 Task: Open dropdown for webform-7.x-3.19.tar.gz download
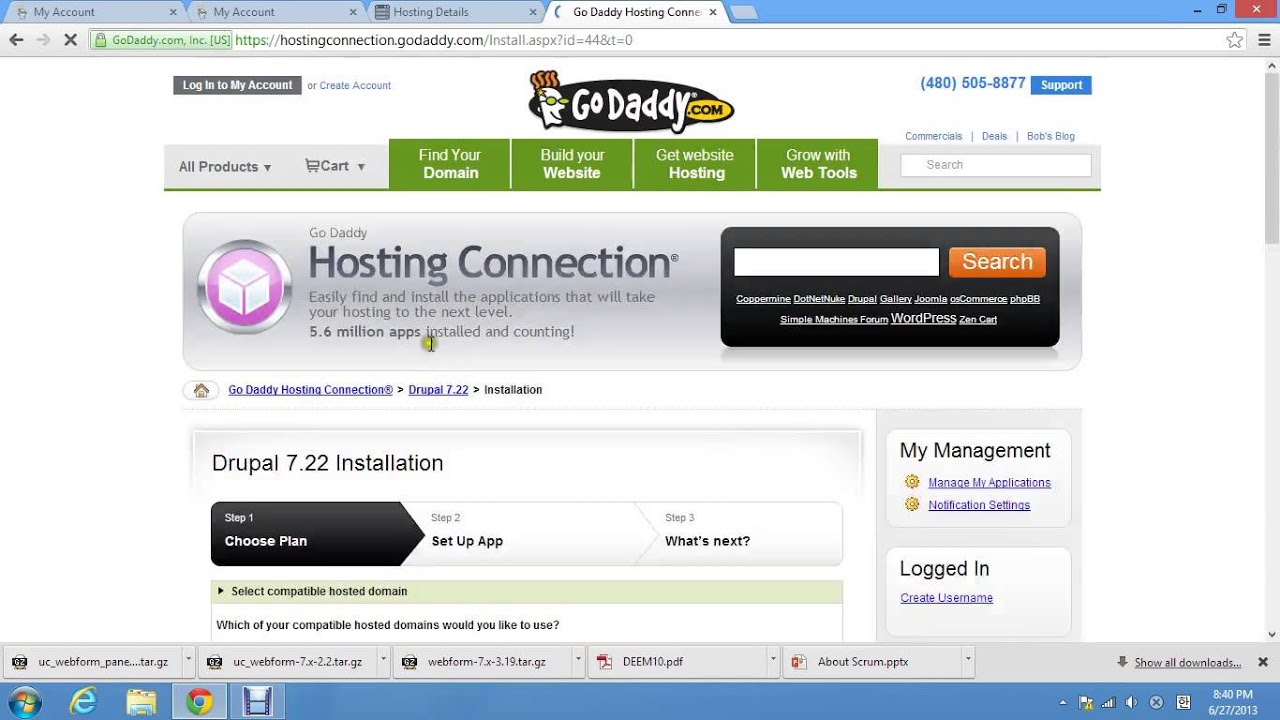578,661
